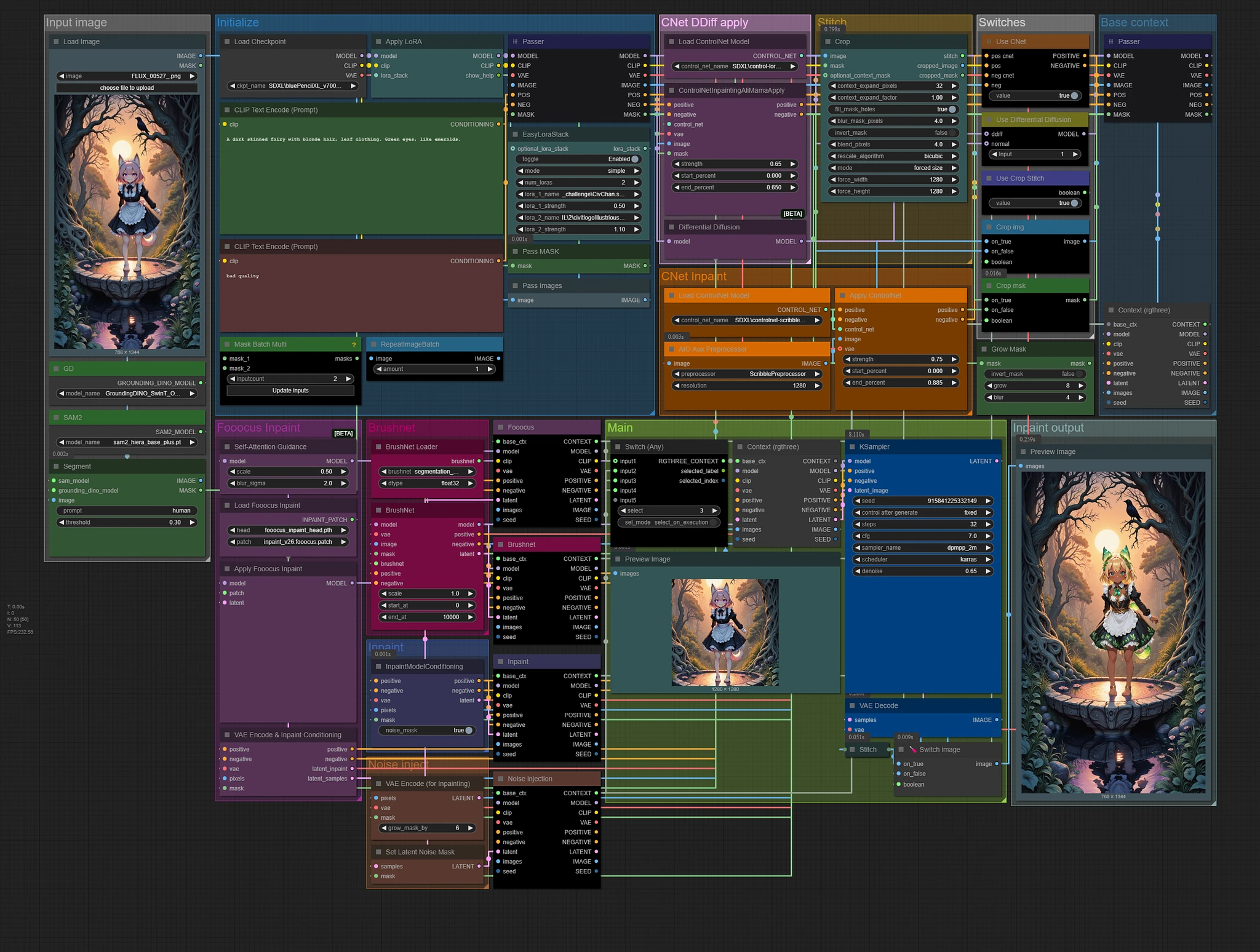
Task: Click the pink plug icon on Switch image node
Action: (x=912, y=750)
